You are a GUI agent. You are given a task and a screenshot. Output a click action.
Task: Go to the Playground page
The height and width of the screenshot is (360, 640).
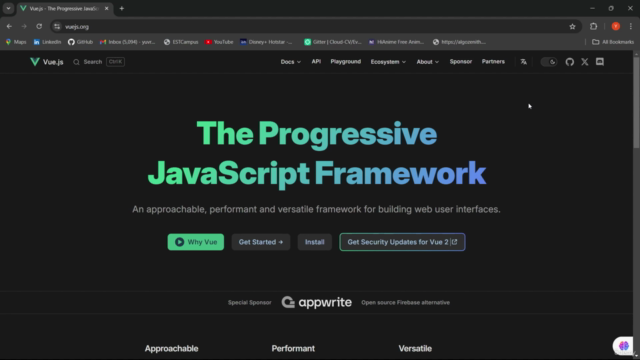click(346, 62)
